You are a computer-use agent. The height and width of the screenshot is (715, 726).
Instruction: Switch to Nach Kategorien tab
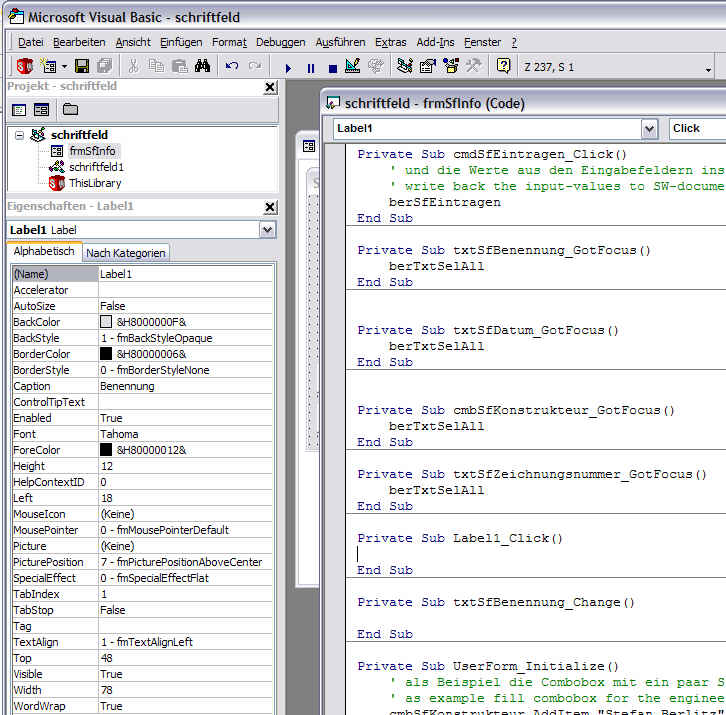click(x=126, y=253)
